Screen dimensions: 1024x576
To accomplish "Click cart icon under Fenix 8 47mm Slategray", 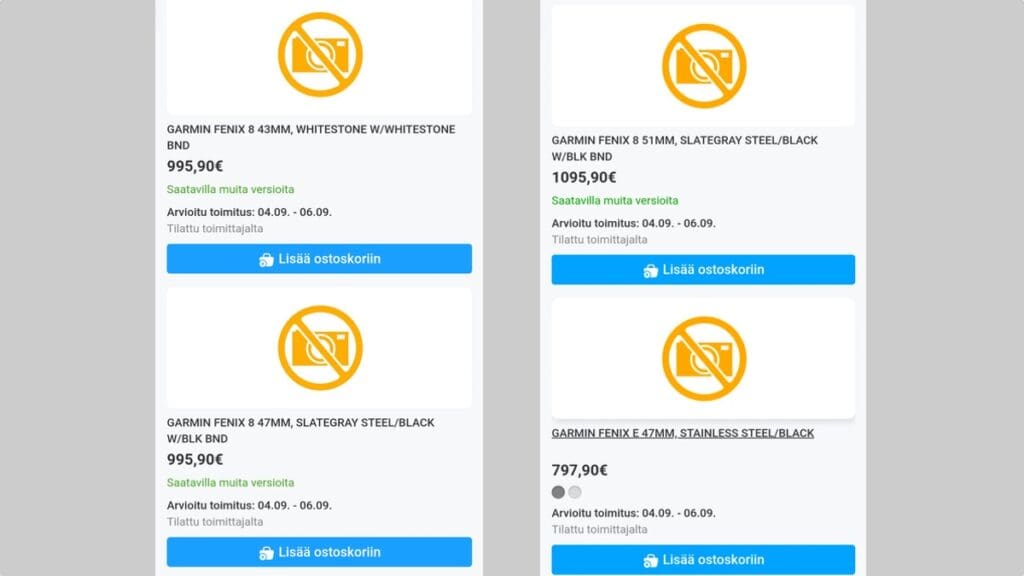I will [x=266, y=552].
